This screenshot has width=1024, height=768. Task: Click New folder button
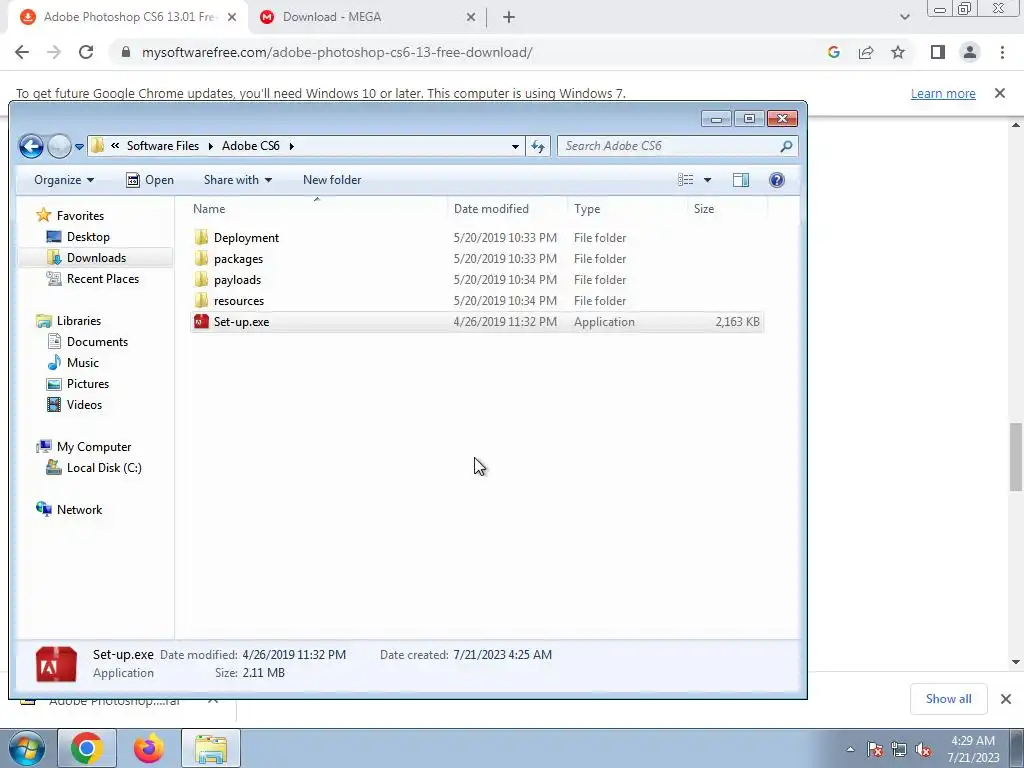coord(332,180)
